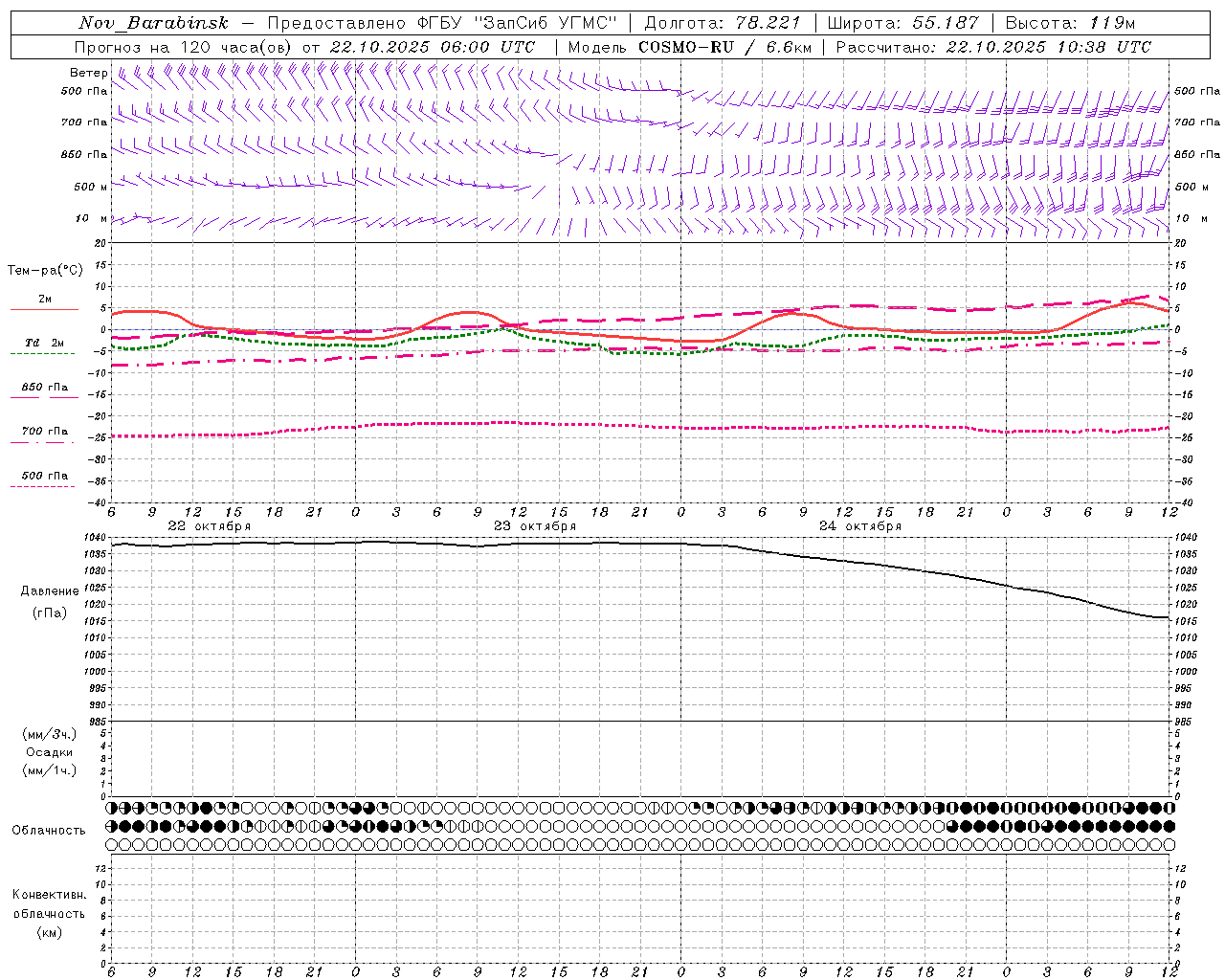Screen dimensions: 1225x980
Task: Select the model label COSMO-RU / 6.6км
Action: (724, 47)
